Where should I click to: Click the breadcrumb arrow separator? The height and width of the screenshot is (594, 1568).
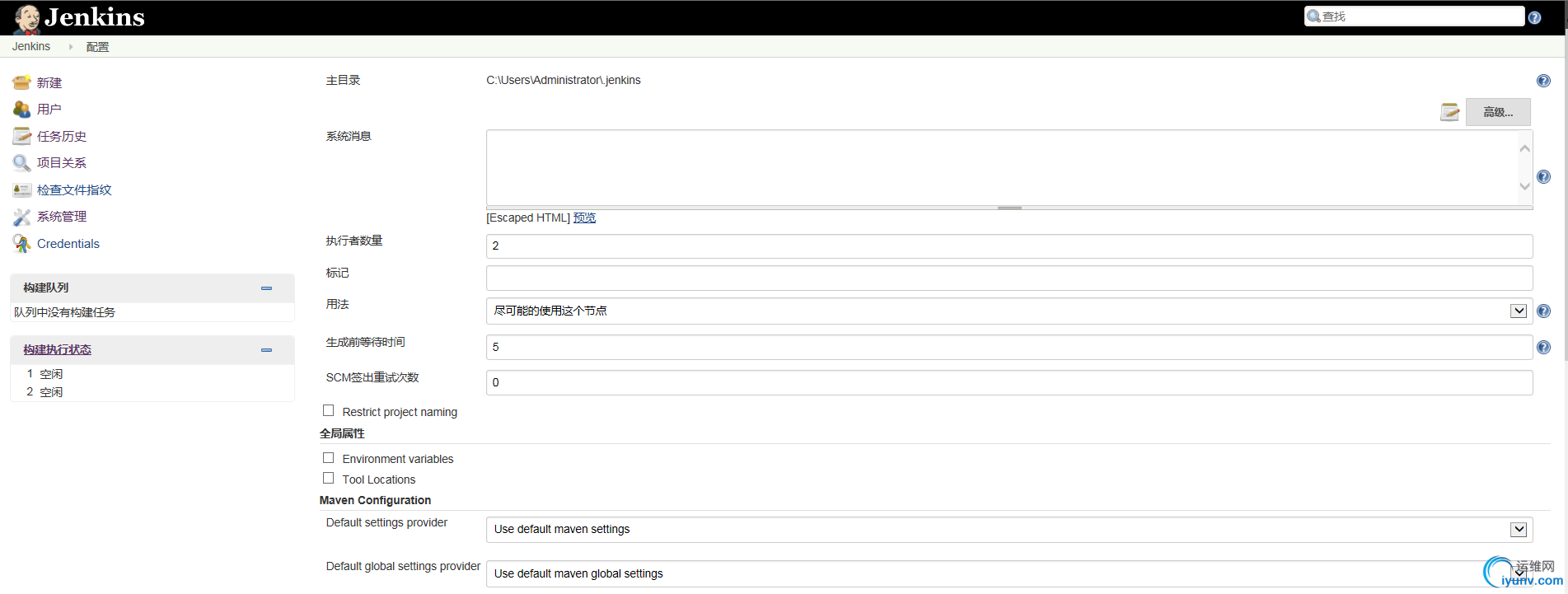coord(71,47)
